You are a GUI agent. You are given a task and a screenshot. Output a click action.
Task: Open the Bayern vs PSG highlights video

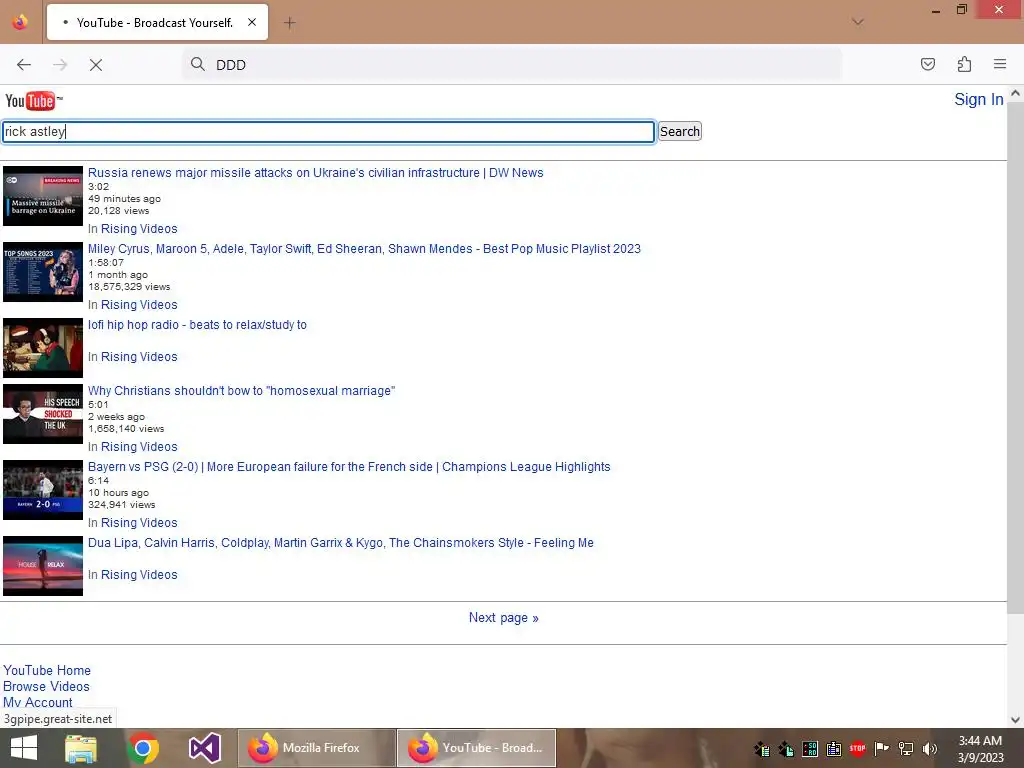point(349,467)
